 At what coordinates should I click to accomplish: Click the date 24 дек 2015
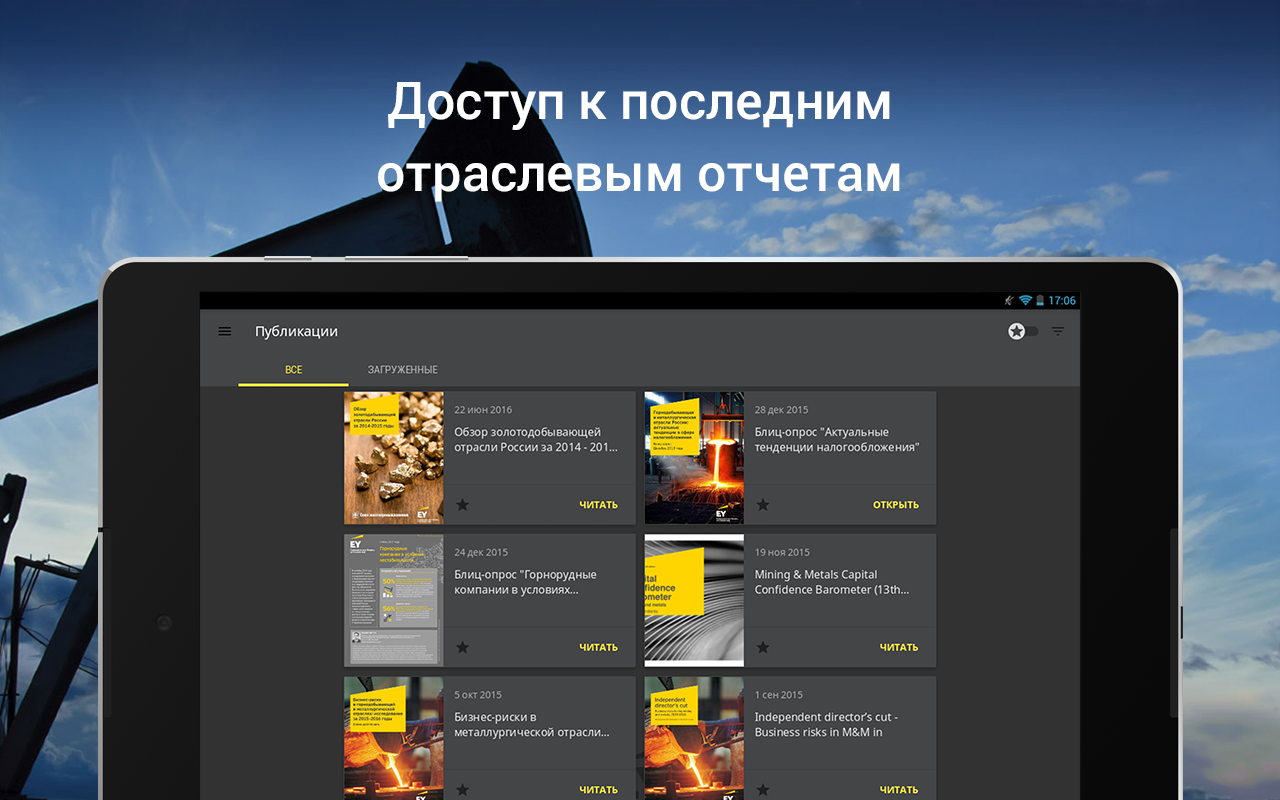click(x=481, y=552)
